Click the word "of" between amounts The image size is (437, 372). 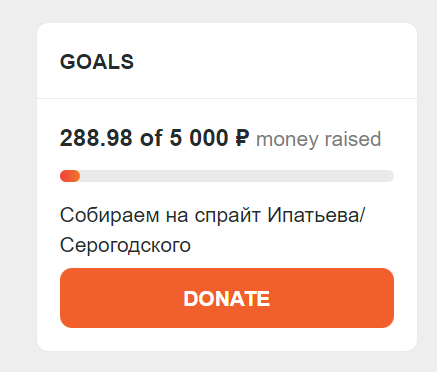click(151, 138)
